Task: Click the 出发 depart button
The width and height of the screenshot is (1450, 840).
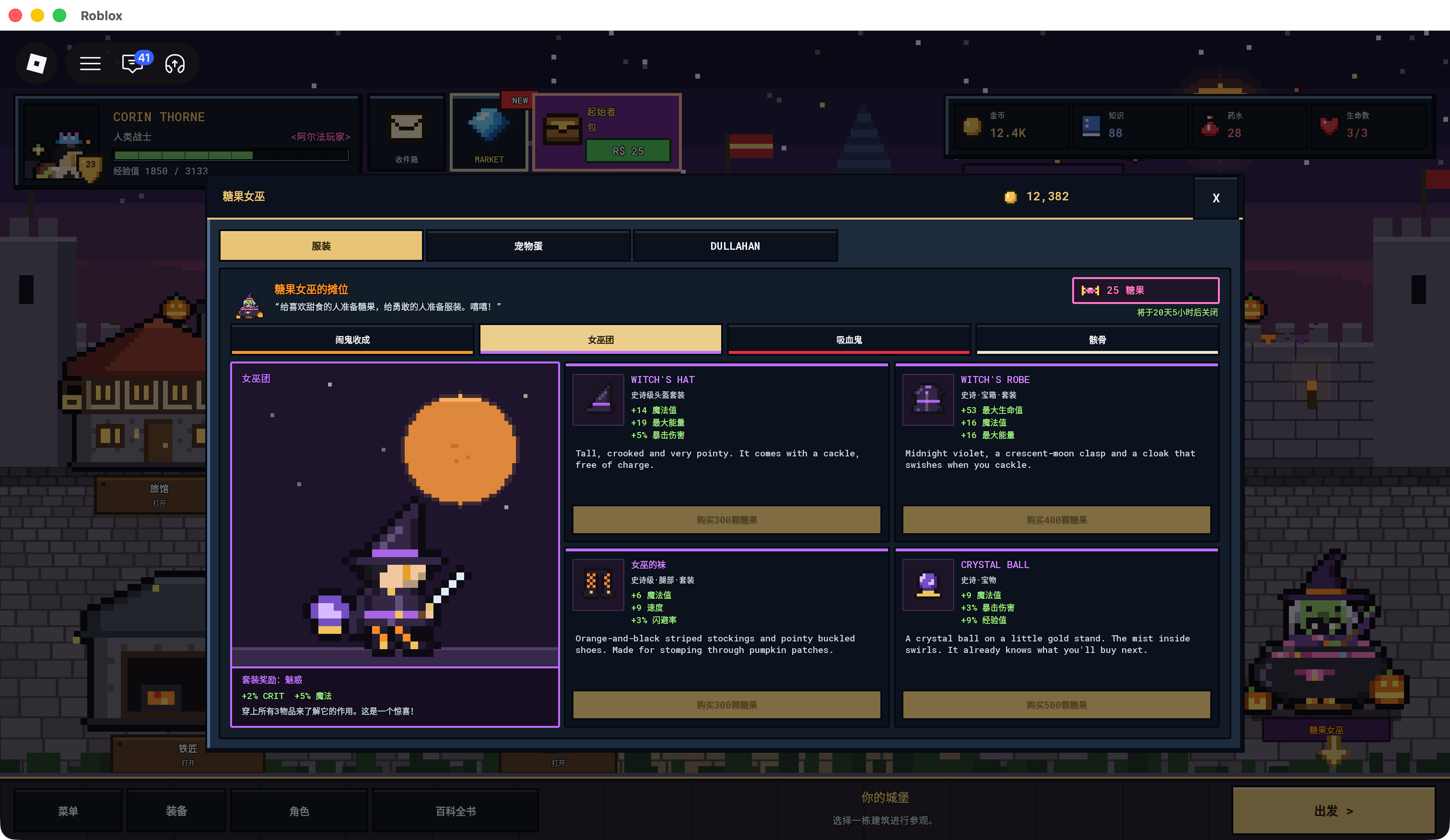Action: (x=1333, y=811)
